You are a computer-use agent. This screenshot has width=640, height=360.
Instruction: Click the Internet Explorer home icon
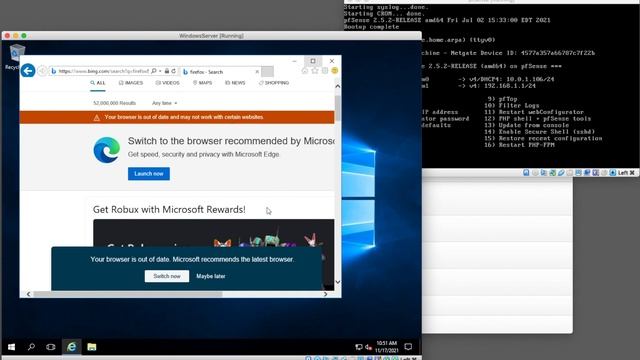pos(305,71)
